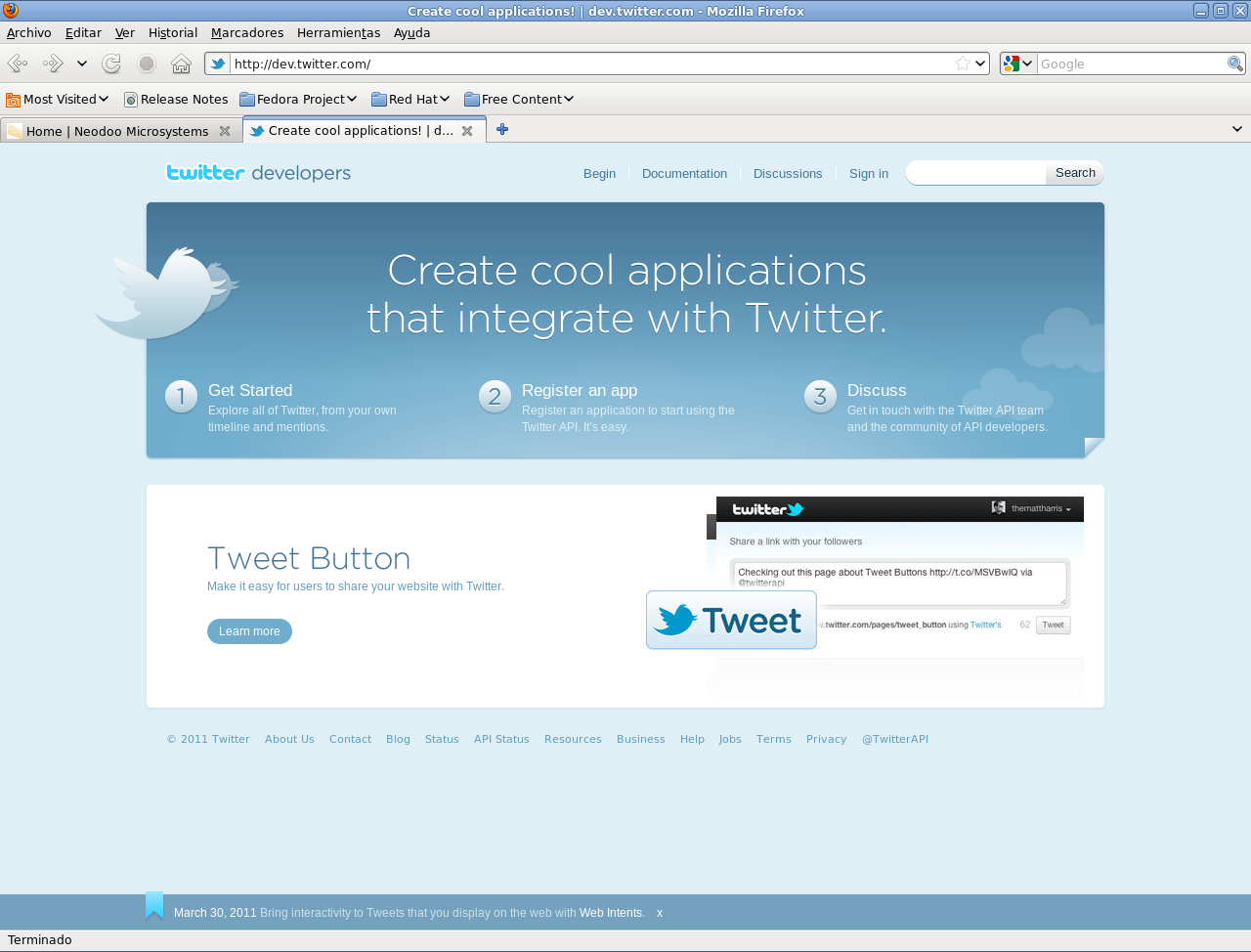Viewport: 1251px width, 952px height.
Task: Click the Register an app heading
Action: 580,390
